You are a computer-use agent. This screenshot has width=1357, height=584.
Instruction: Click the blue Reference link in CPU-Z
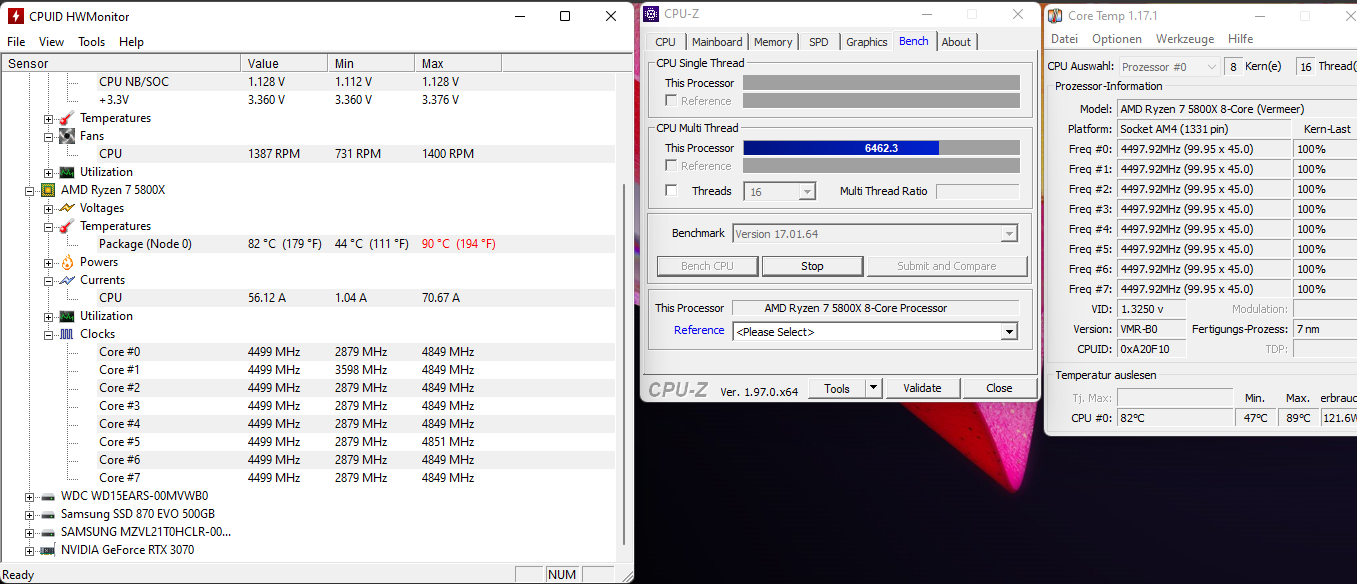coord(699,330)
